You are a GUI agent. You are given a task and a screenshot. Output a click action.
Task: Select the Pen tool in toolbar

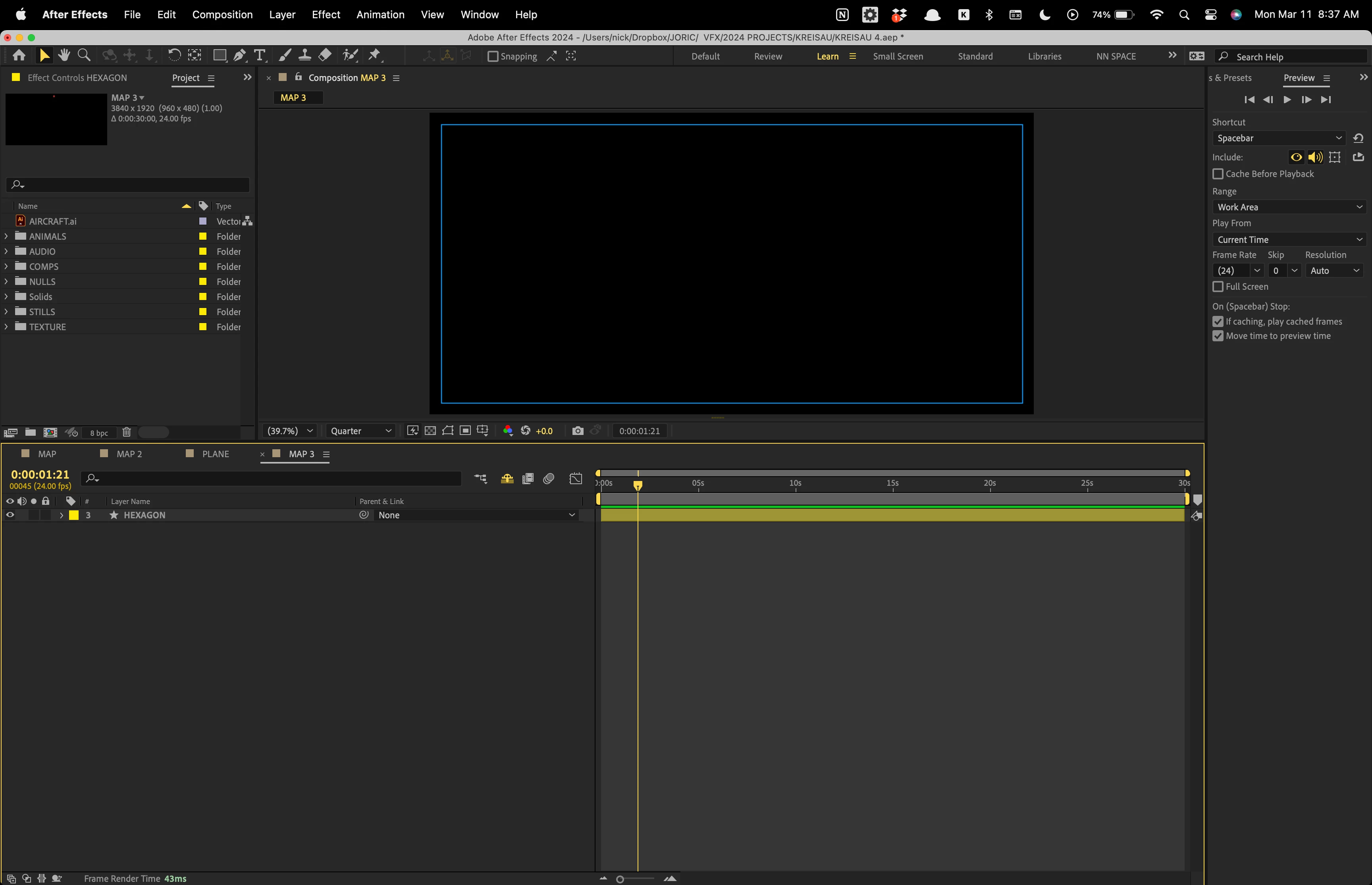(240, 56)
